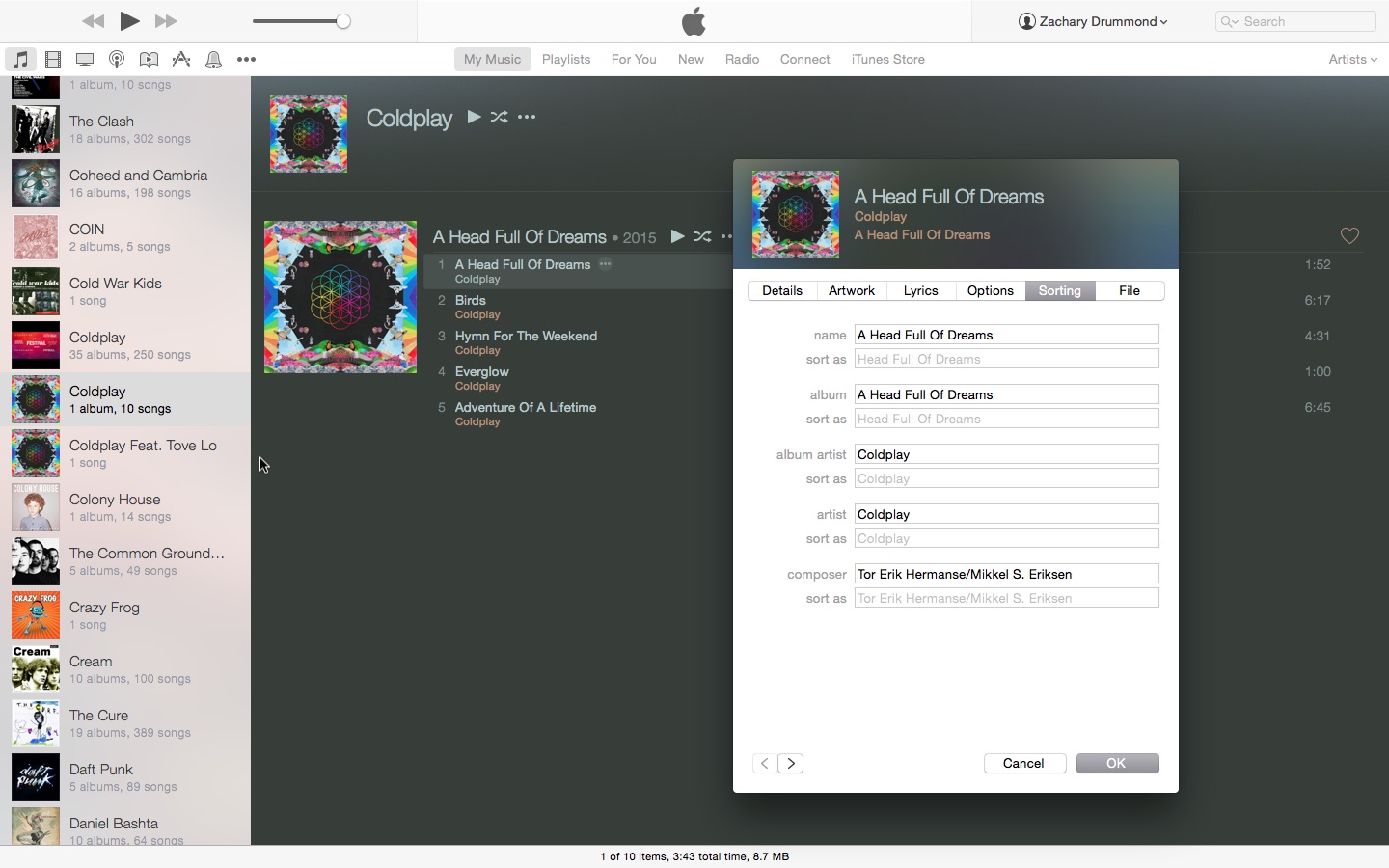Click the rewind previous track button
The height and width of the screenshot is (868, 1389).
(94, 21)
